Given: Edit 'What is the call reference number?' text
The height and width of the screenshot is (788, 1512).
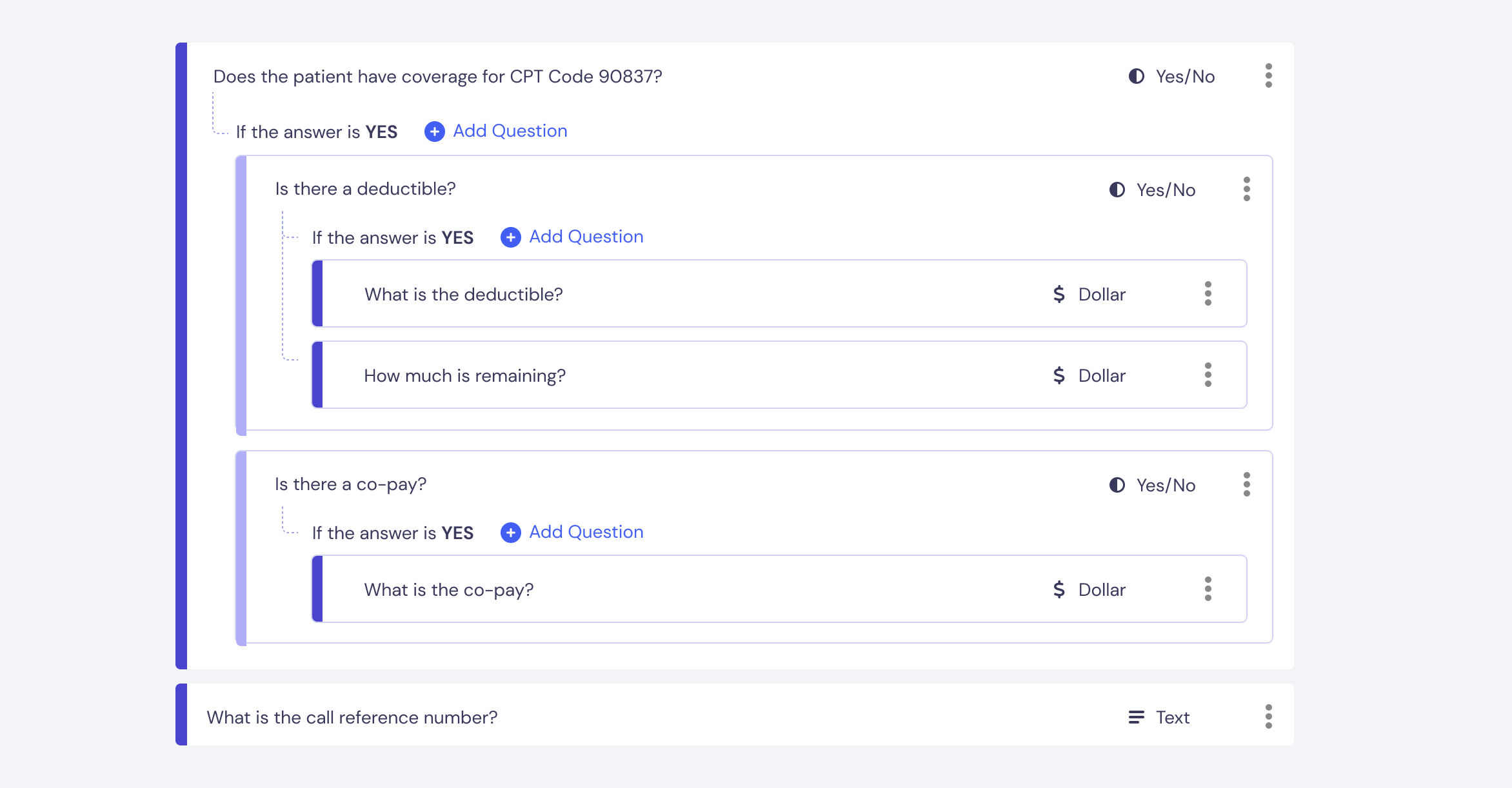Looking at the screenshot, I should point(352,718).
